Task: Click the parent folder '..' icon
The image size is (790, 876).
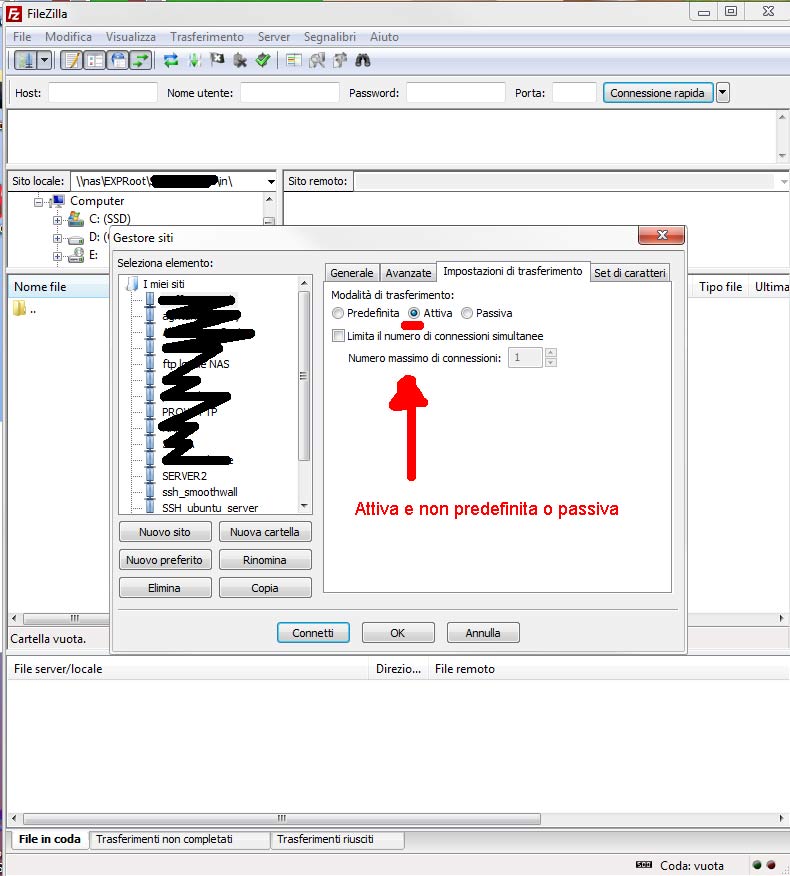Action: (x=20, y=308)
